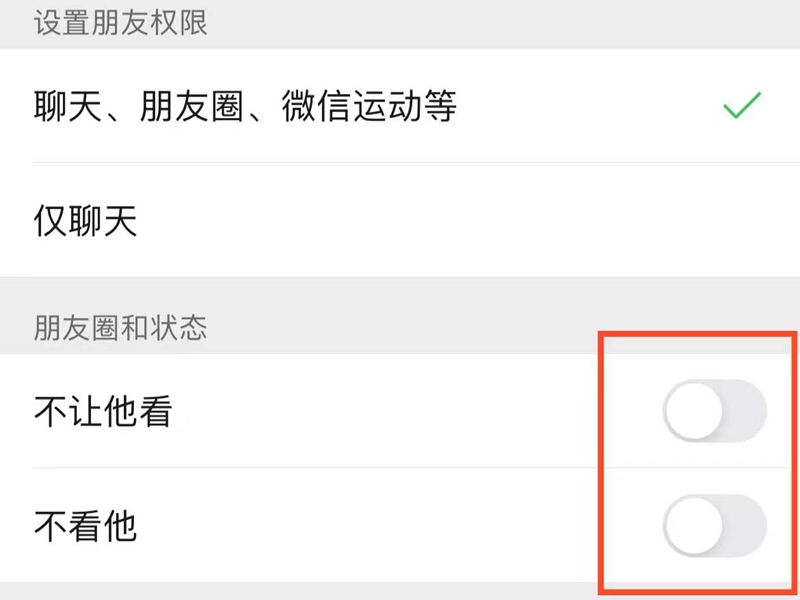This screenshot has width=800, height=600.
Task: Click the grey track of "不让他看" switch
Action: [x=746, y=411]
